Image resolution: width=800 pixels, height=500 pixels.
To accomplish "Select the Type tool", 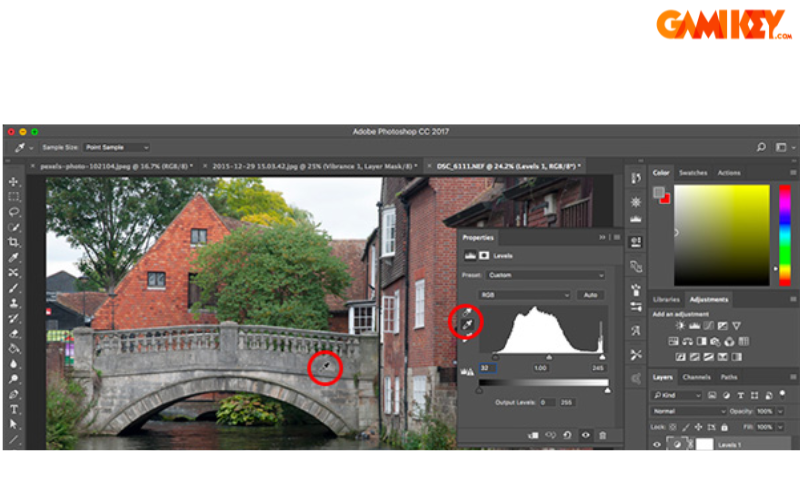I will tap(14, 409).
